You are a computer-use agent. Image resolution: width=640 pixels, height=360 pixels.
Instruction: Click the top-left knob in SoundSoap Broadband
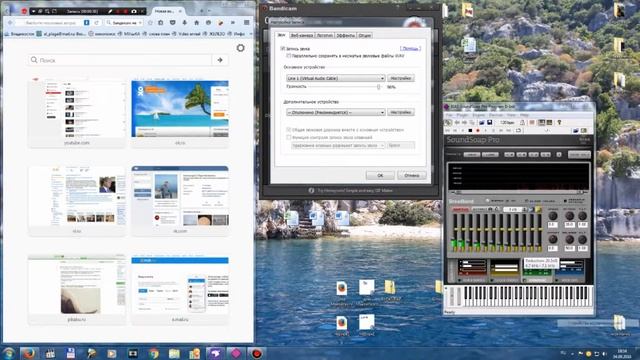pyautogui.click(x=552, y=216)
